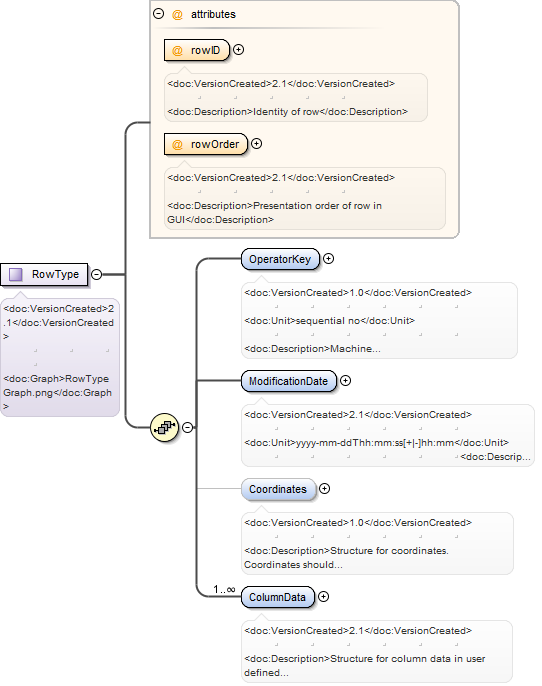Viewport: 542px width, 686px height.
Task: Click the 'Machine...' description annotation
Action: pos(312,349)
